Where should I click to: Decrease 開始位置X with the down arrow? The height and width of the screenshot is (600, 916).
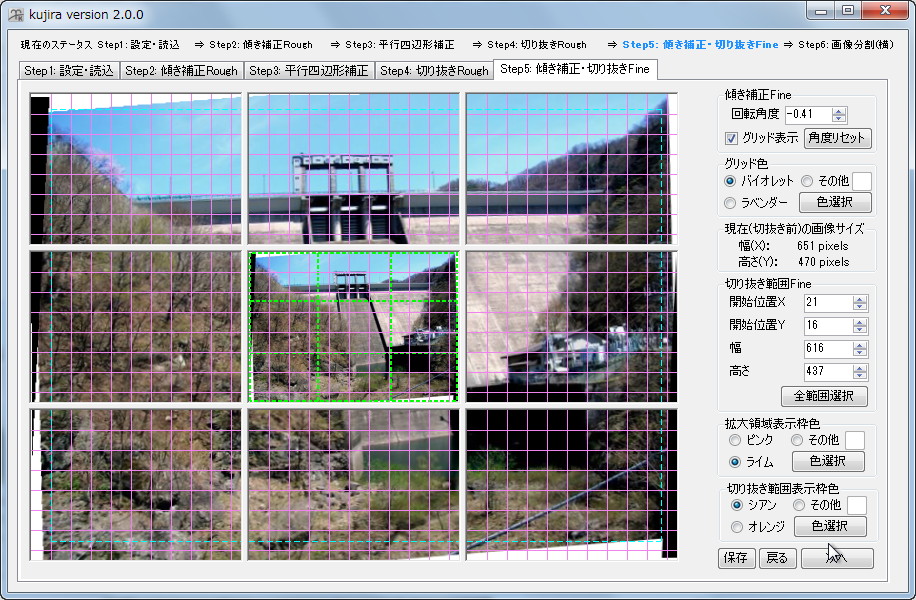click(x=859, y=306)
